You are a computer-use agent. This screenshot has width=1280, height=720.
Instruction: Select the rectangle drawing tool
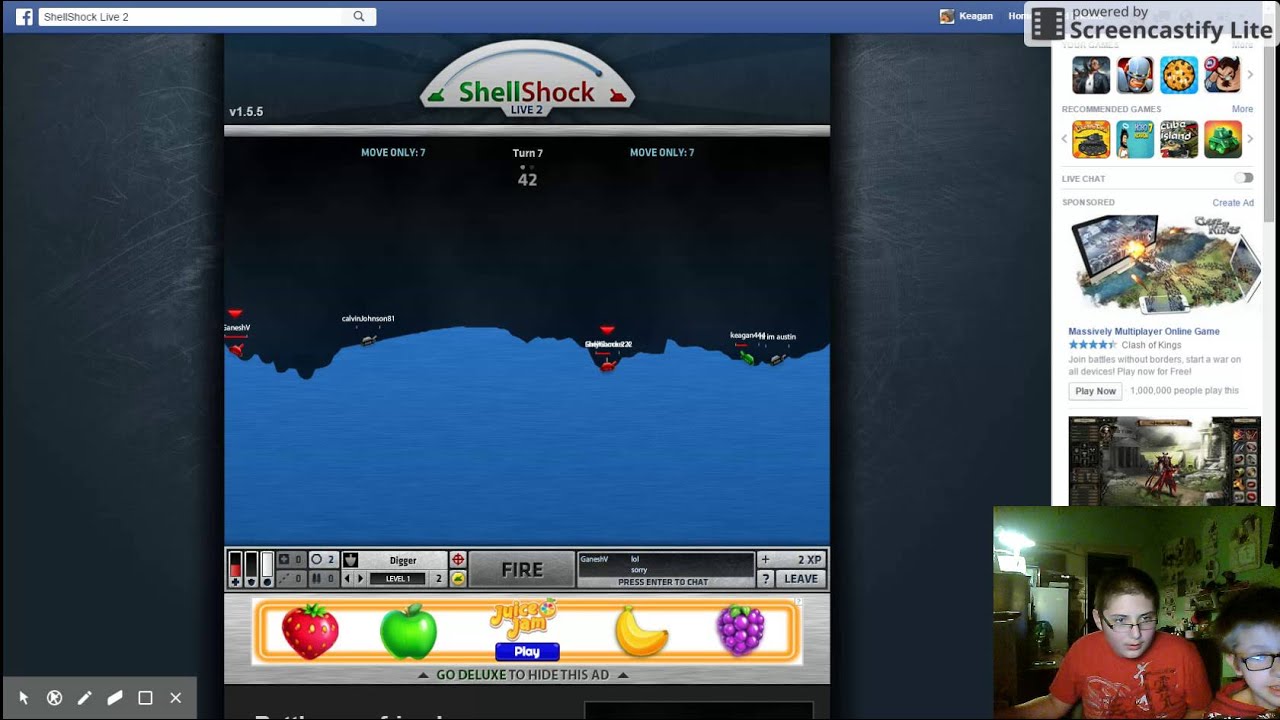(145, 698)
